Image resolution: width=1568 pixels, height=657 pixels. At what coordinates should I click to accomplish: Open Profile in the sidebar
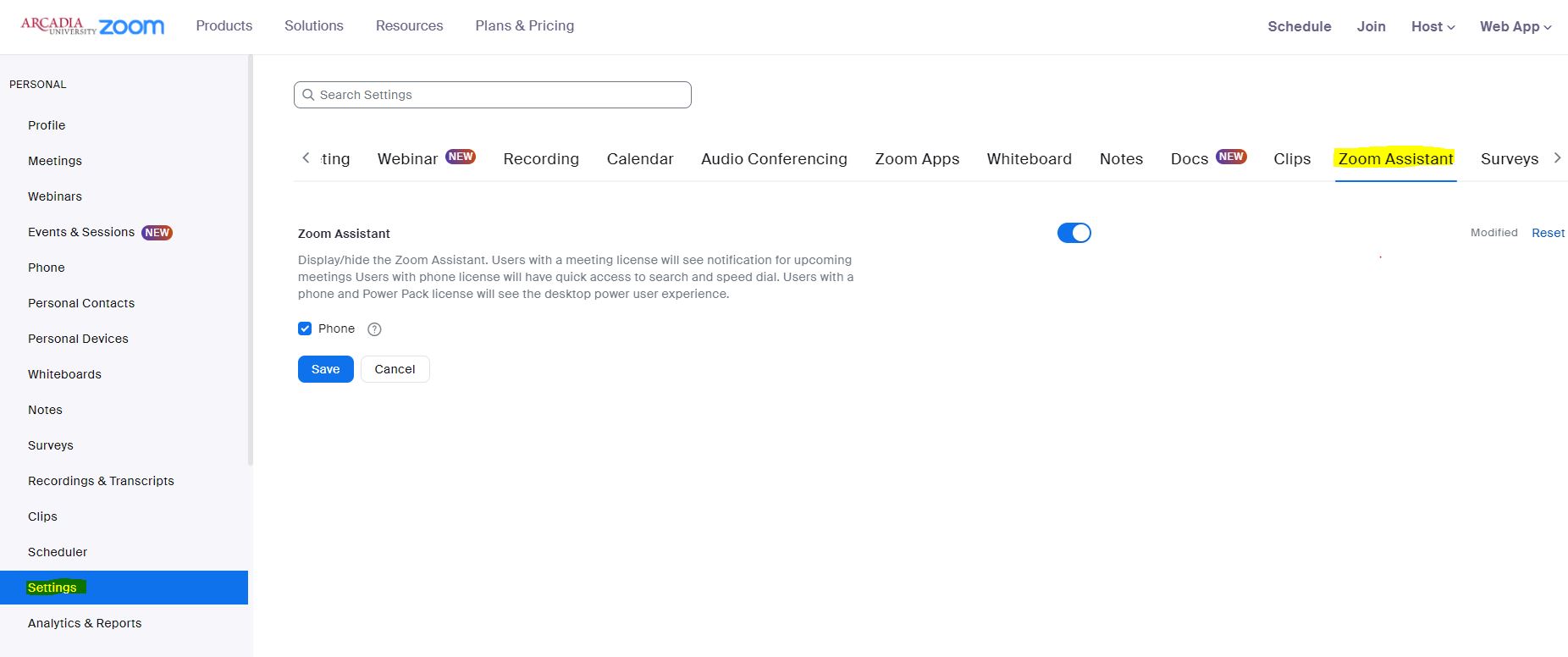47,125
